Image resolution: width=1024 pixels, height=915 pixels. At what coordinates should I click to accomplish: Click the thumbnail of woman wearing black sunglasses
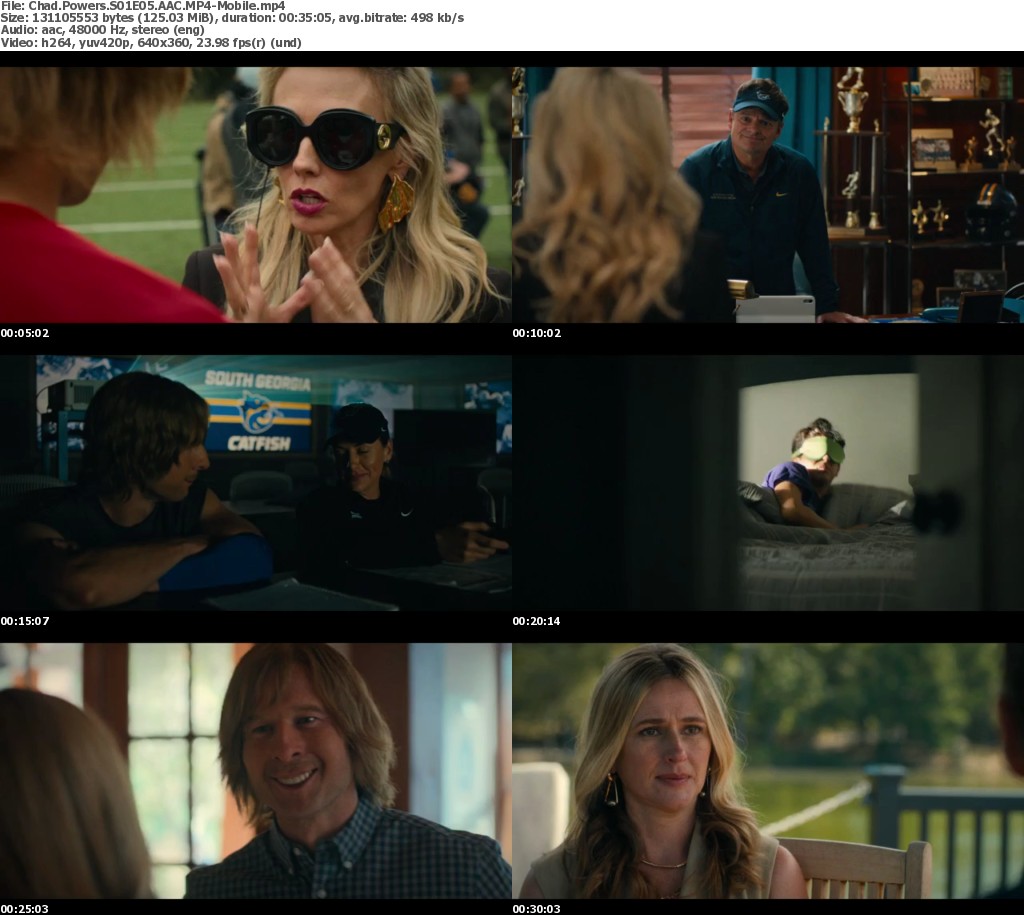(x=255, y=195)
